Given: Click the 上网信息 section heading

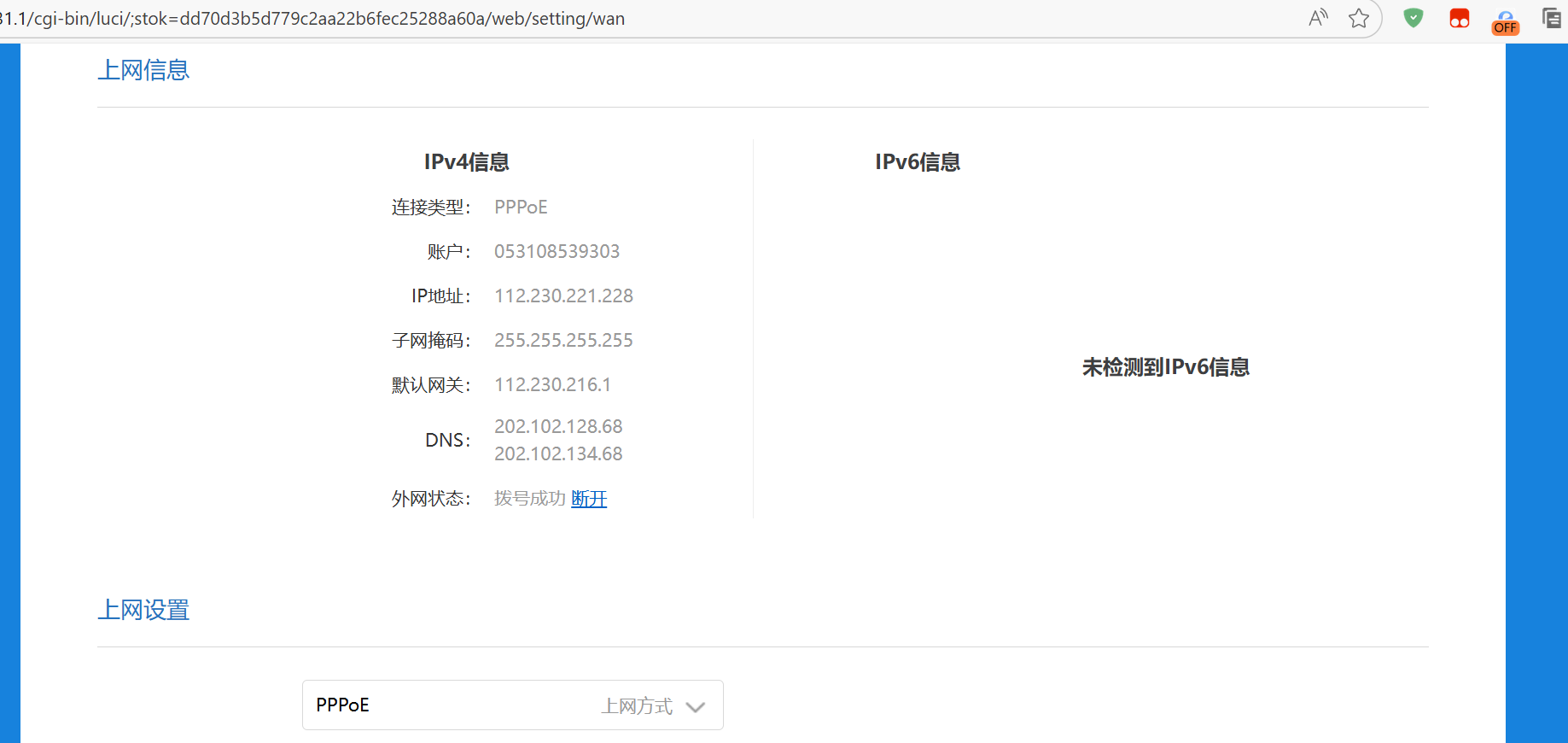Looking at the screenshot, I should (x=143, y=70).
